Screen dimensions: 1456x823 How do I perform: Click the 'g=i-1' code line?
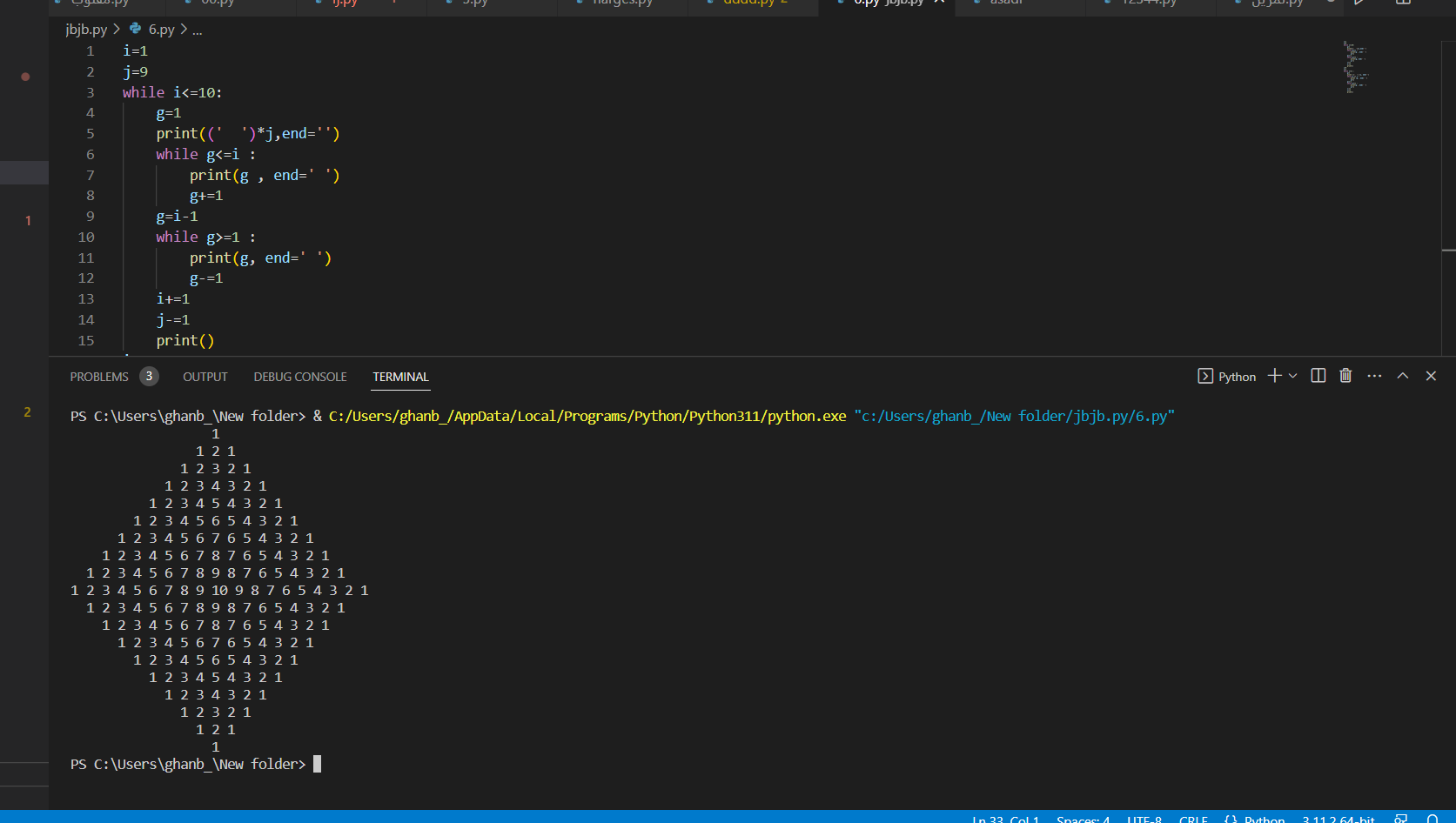pos(177,217)
